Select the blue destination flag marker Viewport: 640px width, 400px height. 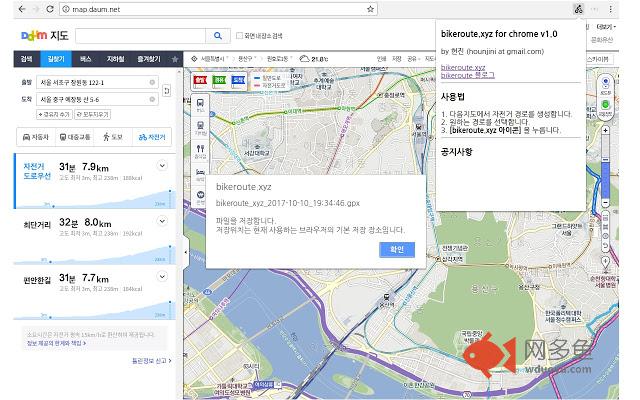238,80
